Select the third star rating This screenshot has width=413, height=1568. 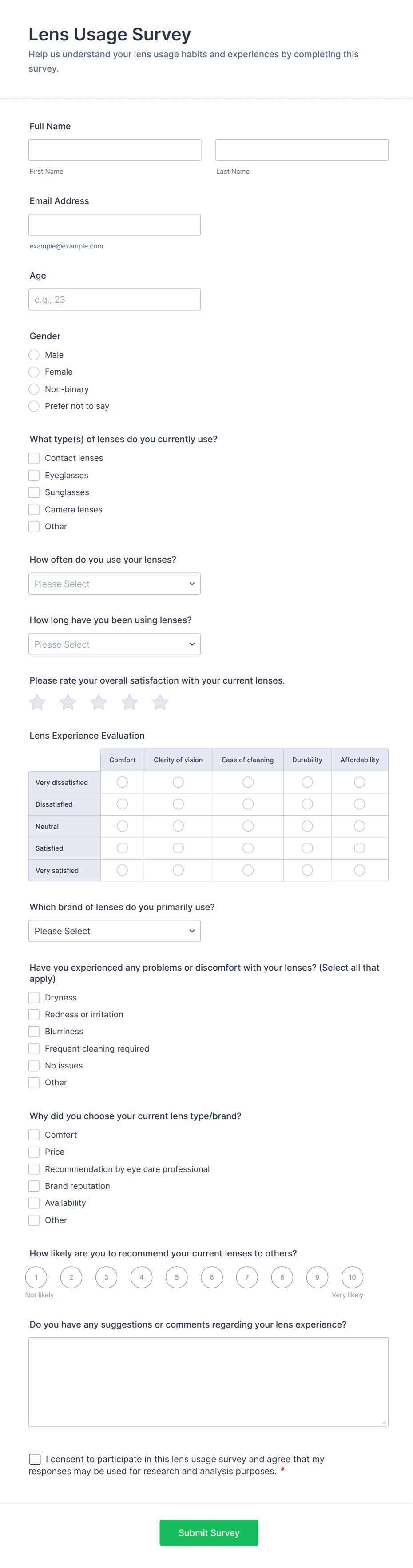pyautogui.click(x=99, y=702)
